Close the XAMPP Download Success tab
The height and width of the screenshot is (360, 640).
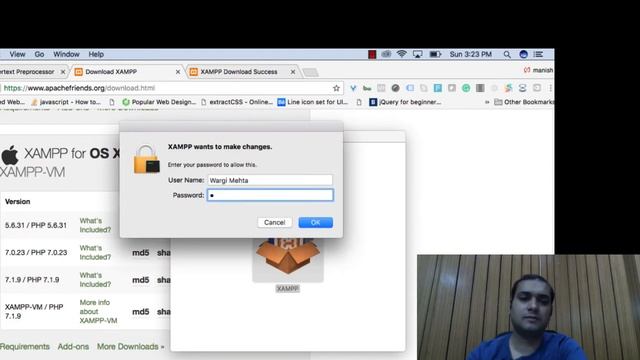point(293,72)
